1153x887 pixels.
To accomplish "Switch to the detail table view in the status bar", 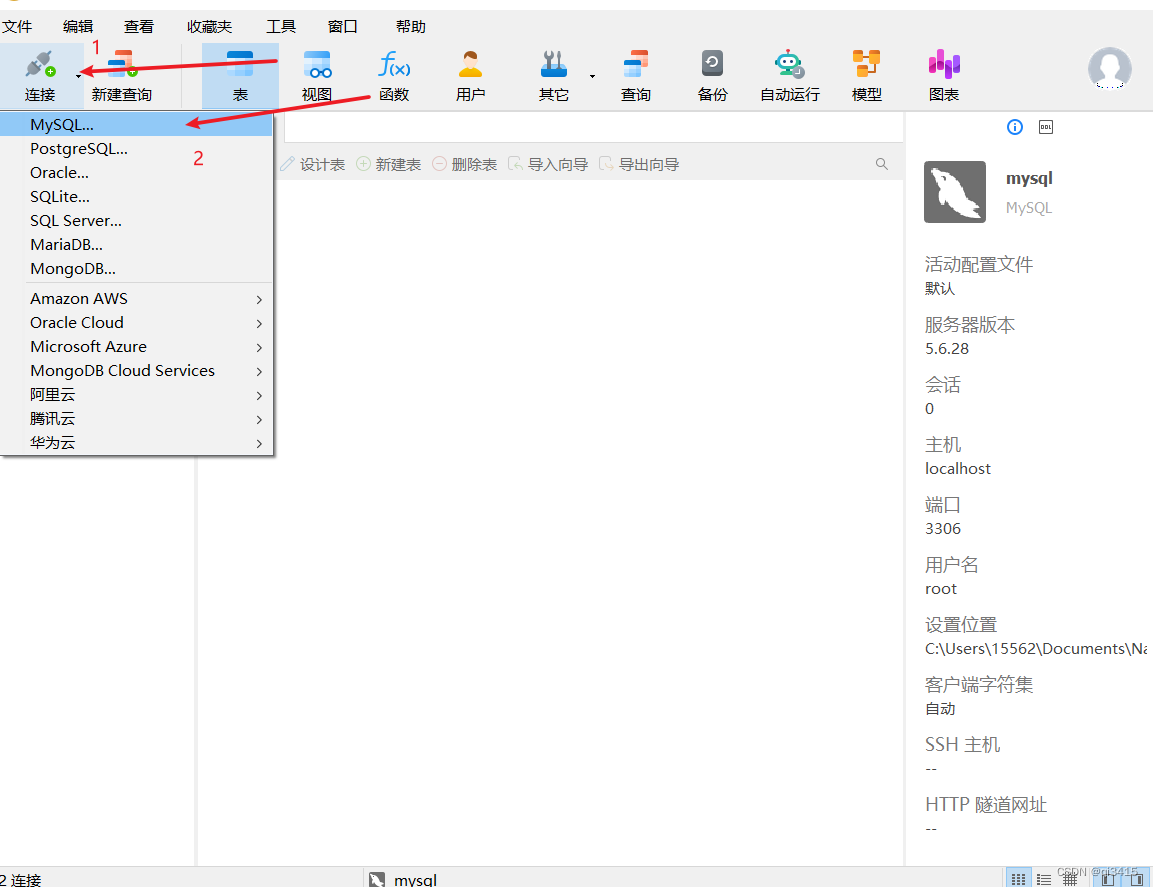I will point(1070,879).
